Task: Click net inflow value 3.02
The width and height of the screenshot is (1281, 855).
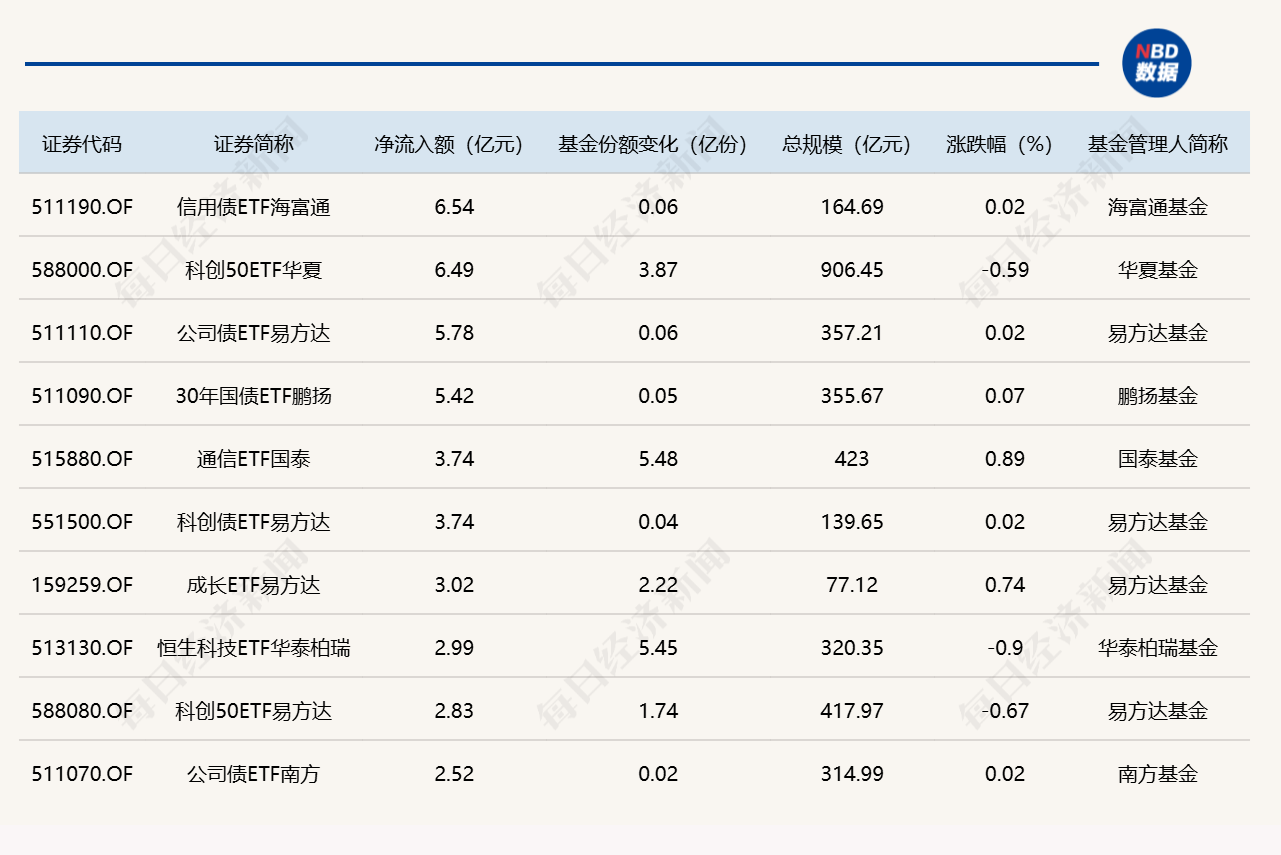Action: pos(455,585)
